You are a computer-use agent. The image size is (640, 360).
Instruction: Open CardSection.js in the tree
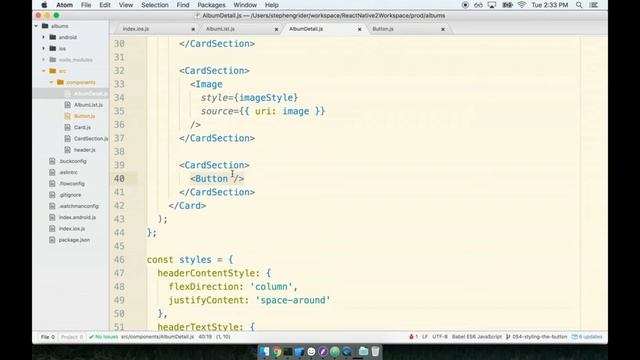pyautogui.click(x=91, y=139)
